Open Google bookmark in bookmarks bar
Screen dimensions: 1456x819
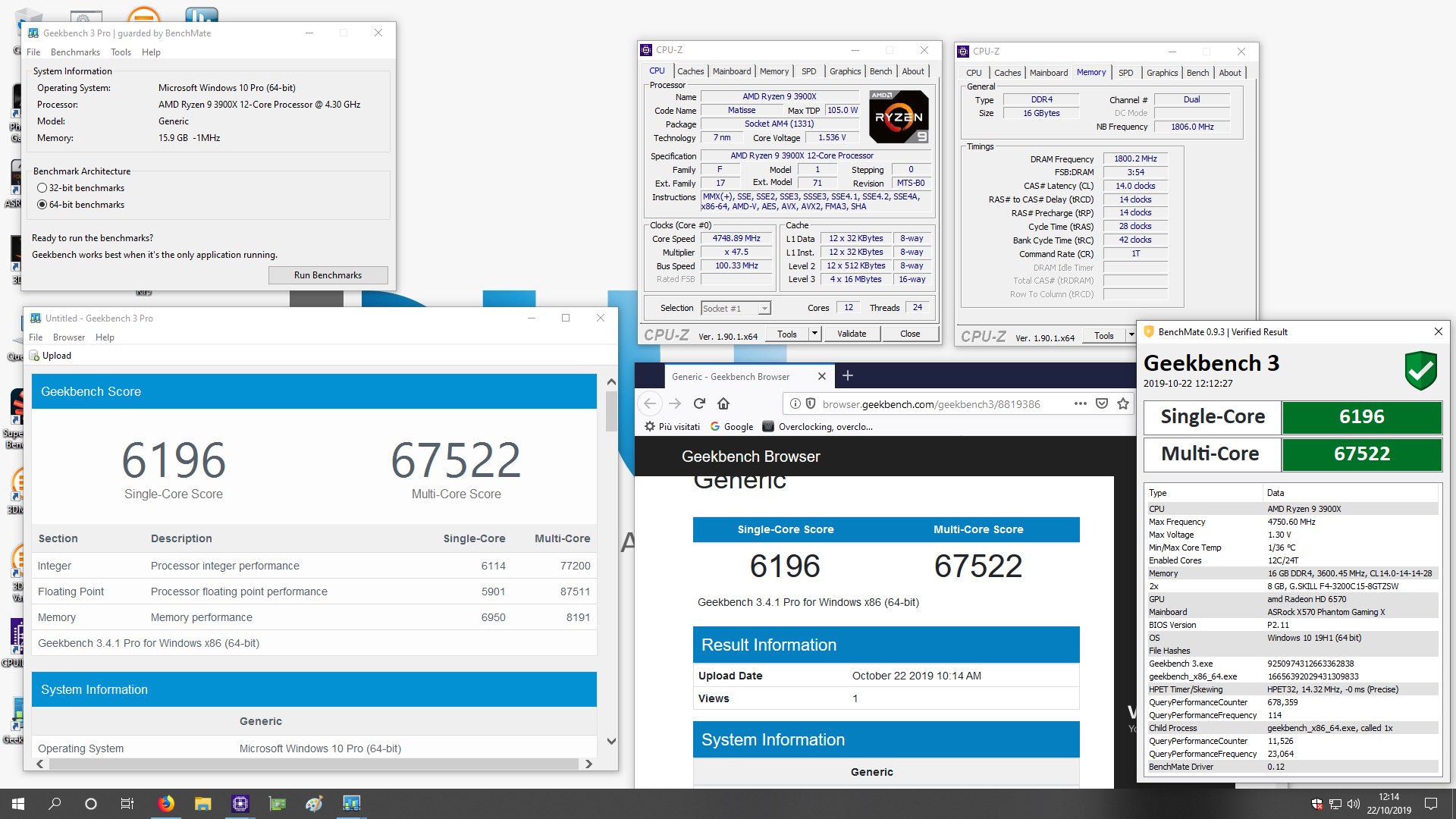(731, 427)
